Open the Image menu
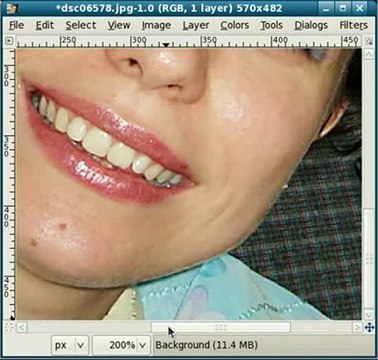 coord(156,25)
